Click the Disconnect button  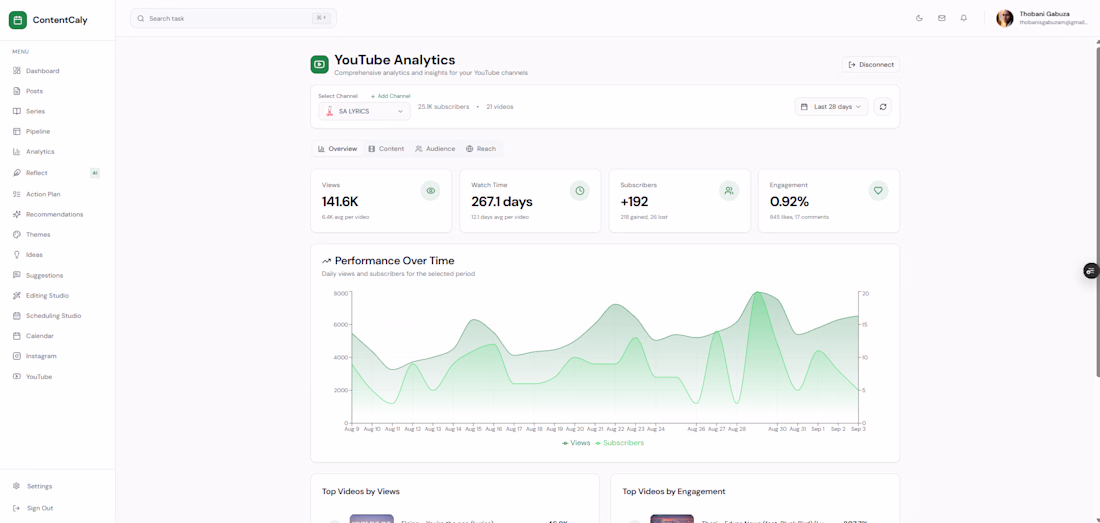pyautogui.click(x=871, y=64)
